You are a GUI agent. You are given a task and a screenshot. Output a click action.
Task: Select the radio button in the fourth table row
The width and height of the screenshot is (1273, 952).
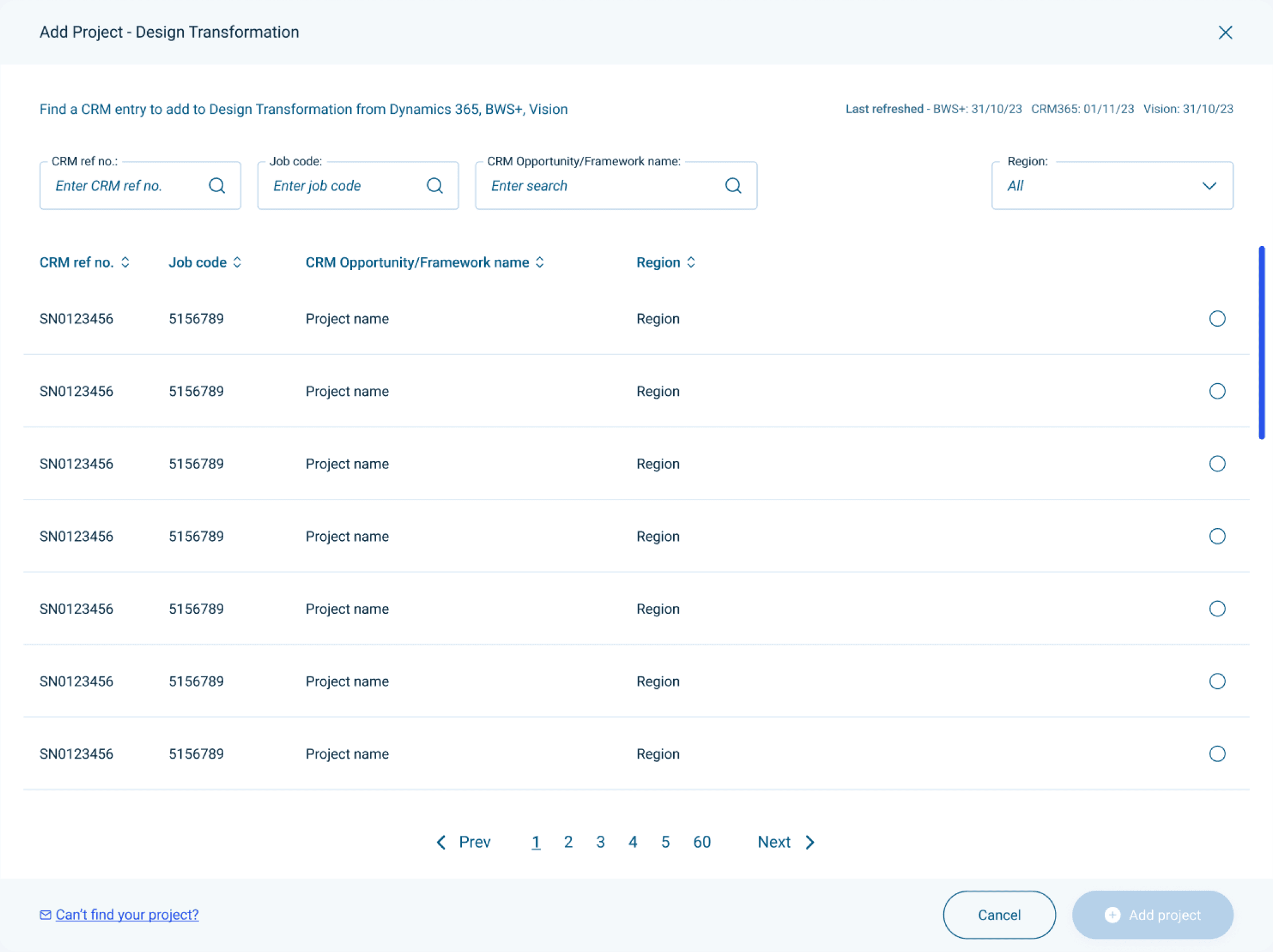pos(1217,536)
